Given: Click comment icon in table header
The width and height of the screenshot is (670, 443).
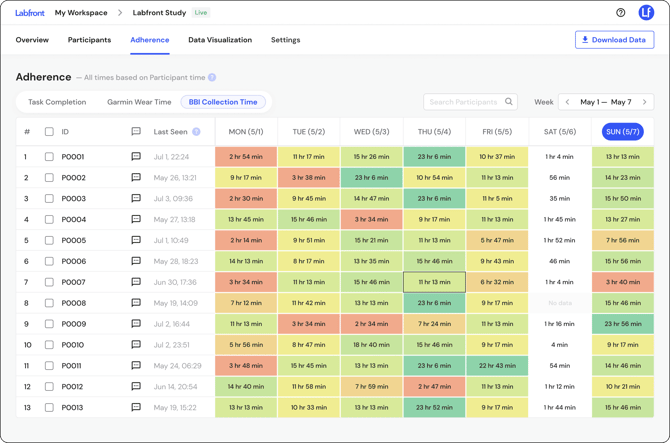Looking at the screenshot, I should click(x=136, y=132).
